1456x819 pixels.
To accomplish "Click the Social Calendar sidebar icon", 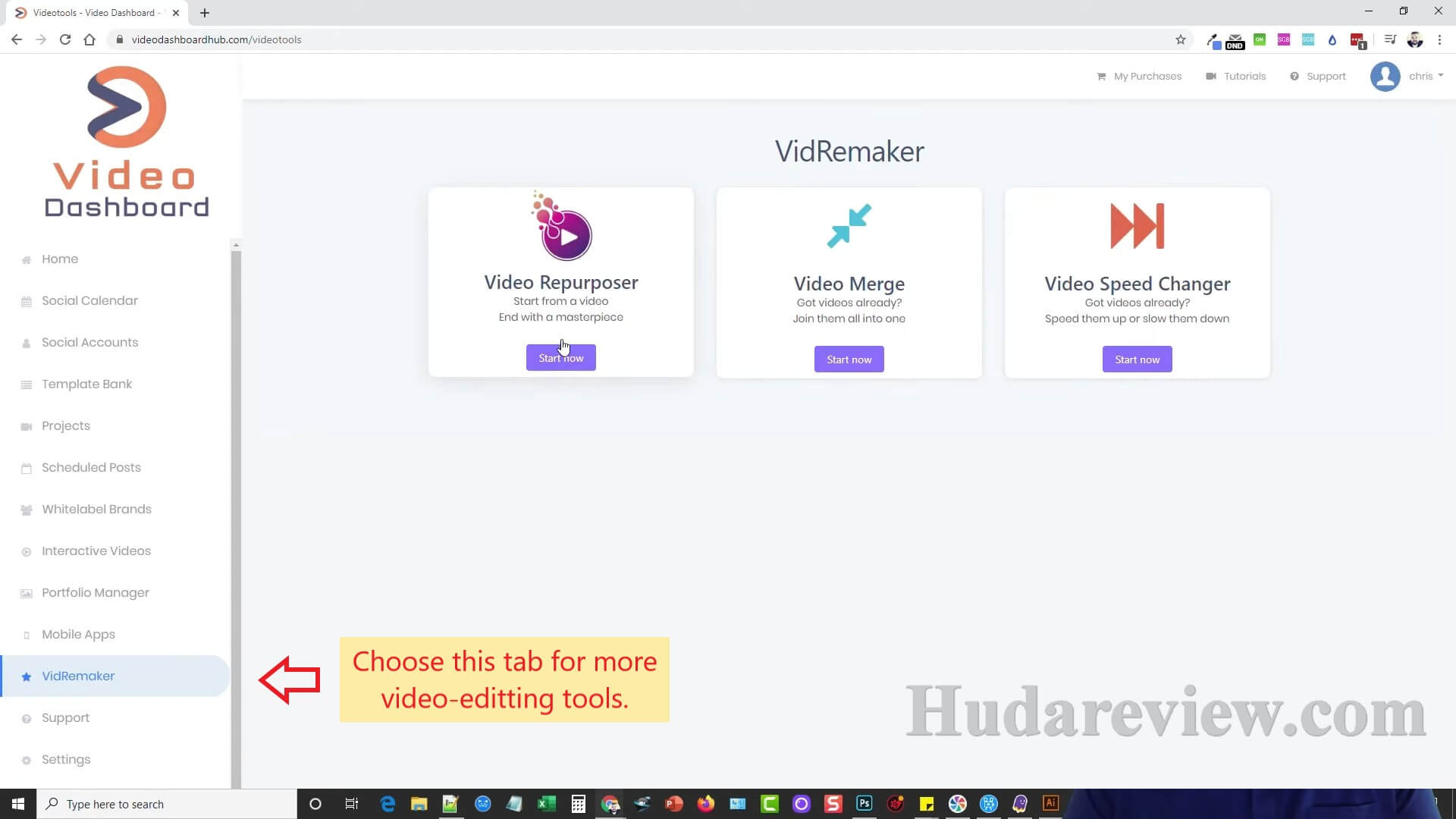I will tap(26, 300).
